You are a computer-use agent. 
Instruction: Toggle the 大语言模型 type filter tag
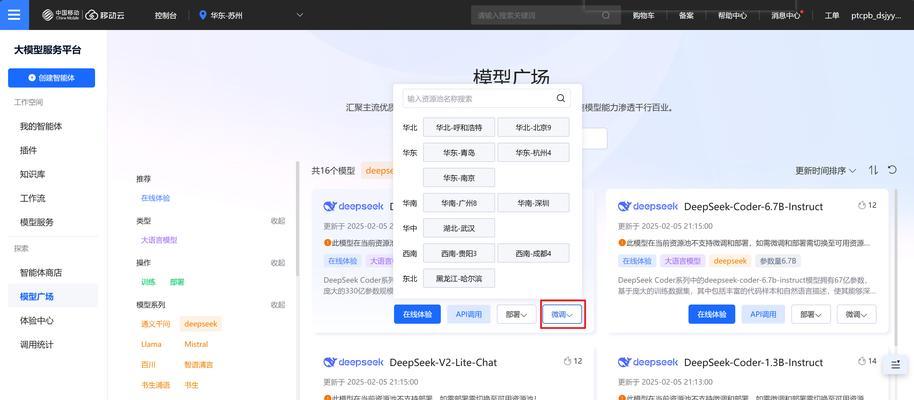pos(159,240)
